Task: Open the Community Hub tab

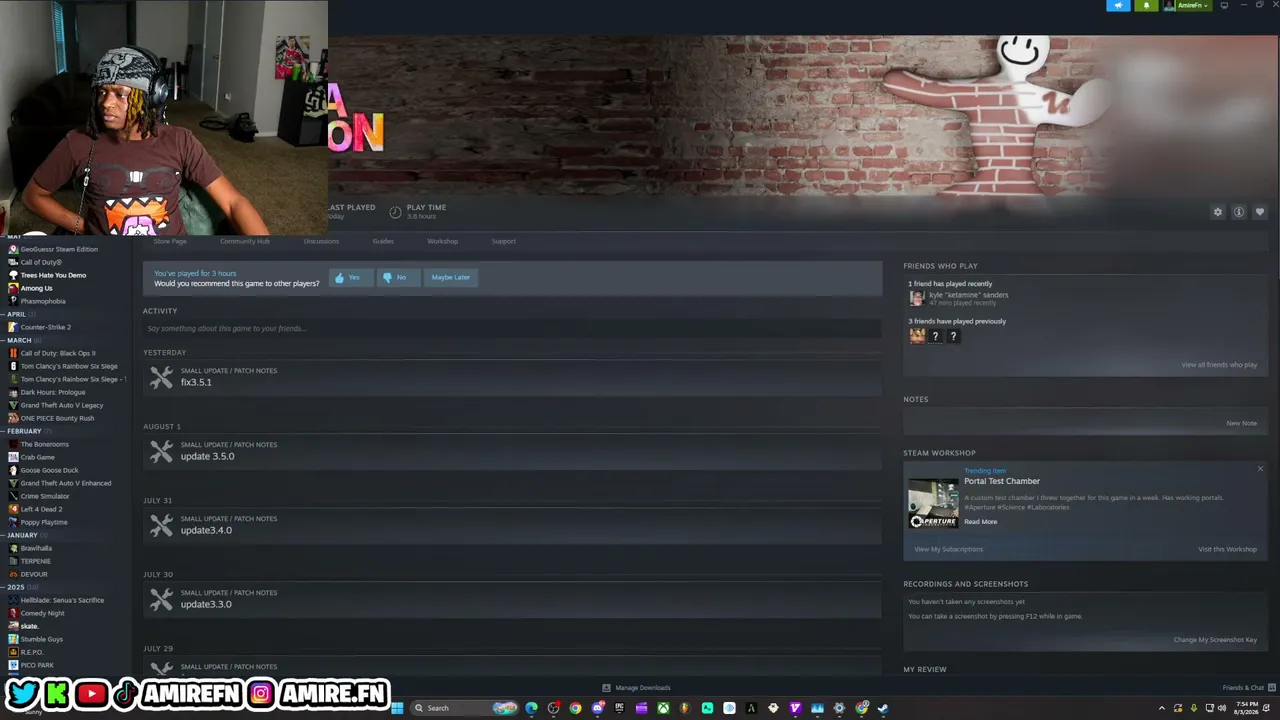Action: point(245,241)
